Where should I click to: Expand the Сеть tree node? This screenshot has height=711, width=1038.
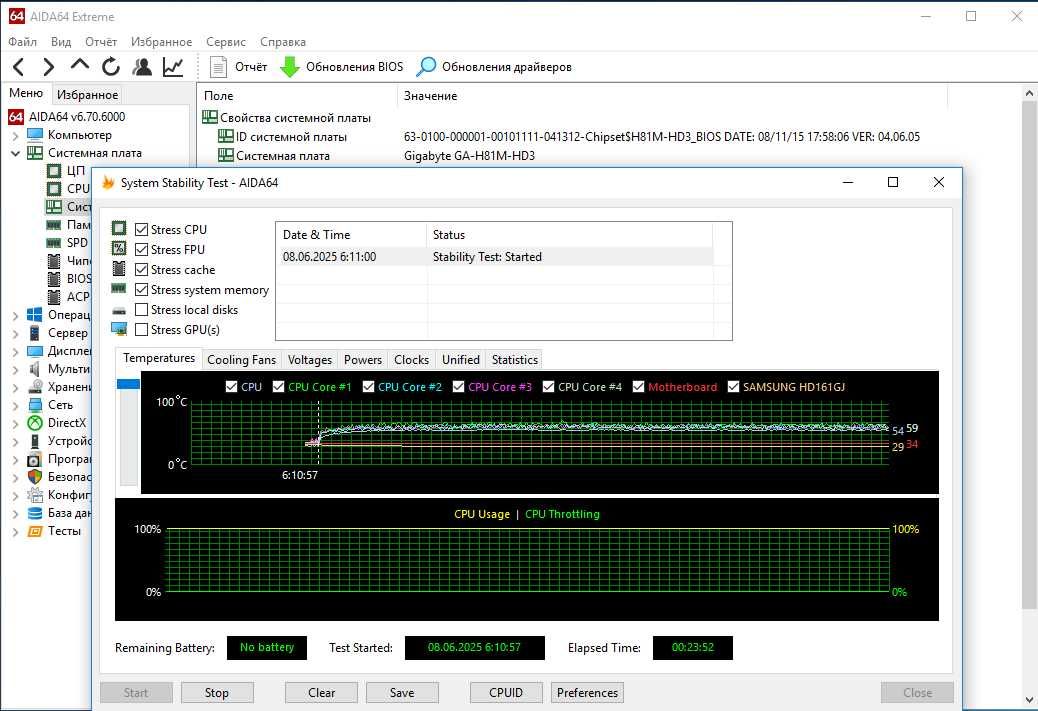coord(15,405)
